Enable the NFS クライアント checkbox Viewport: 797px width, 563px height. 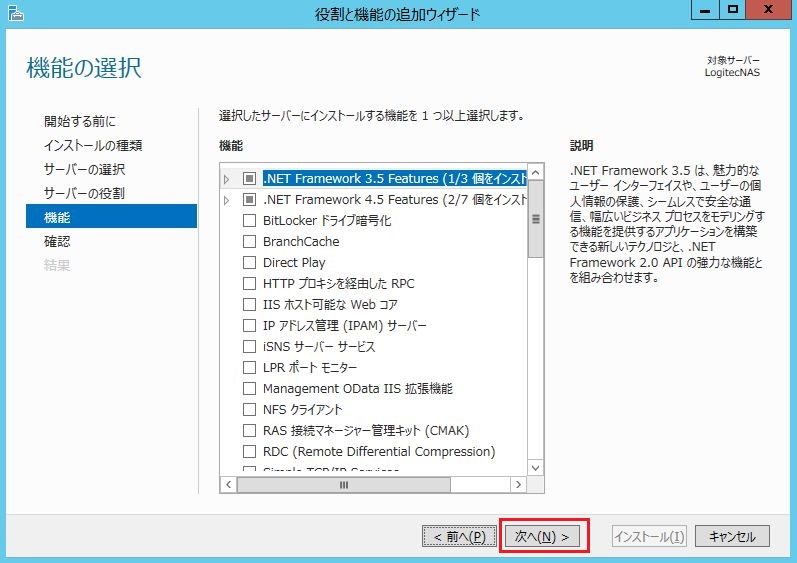(249, 410)
